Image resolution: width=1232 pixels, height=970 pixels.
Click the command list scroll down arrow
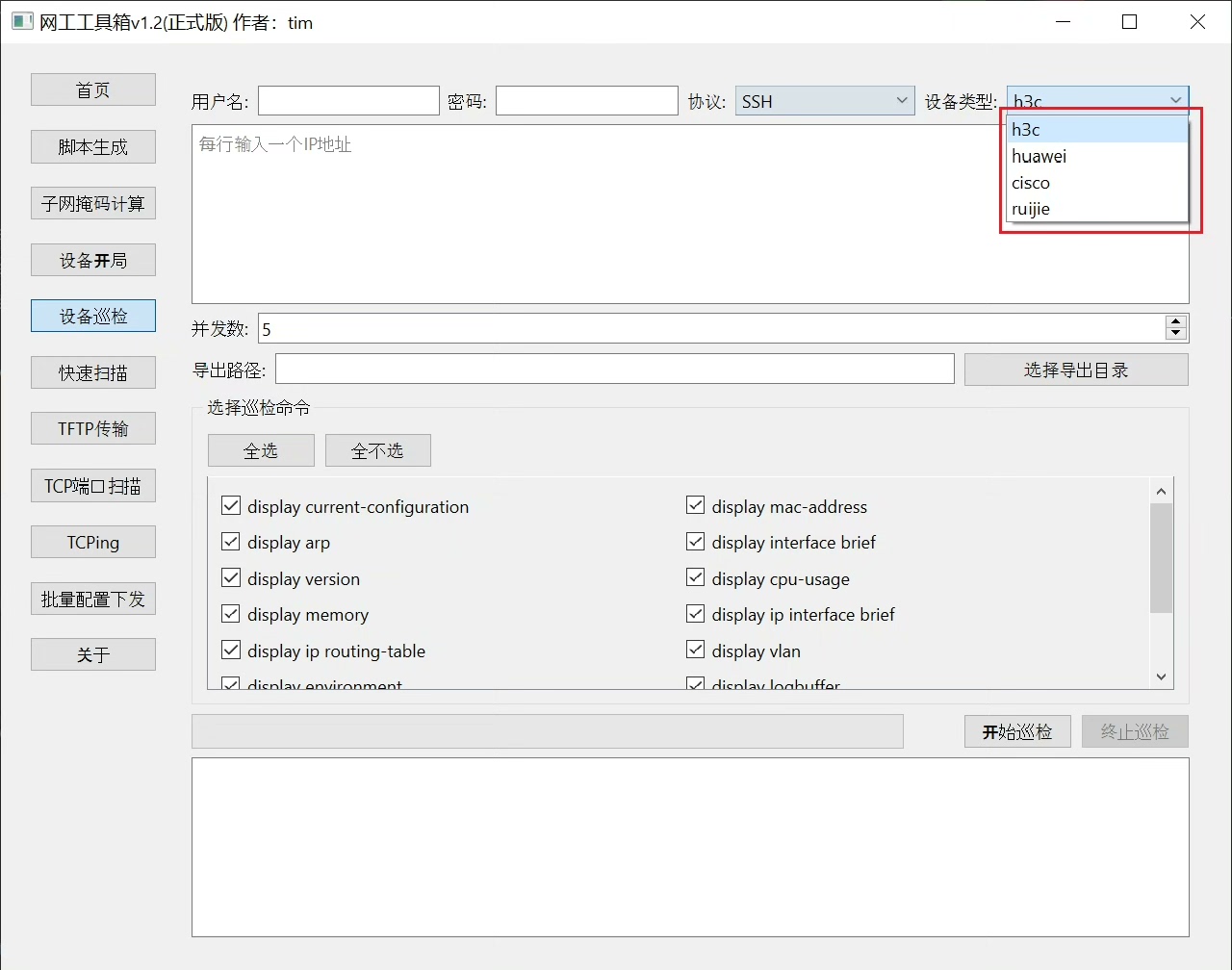coord(1162,677)
